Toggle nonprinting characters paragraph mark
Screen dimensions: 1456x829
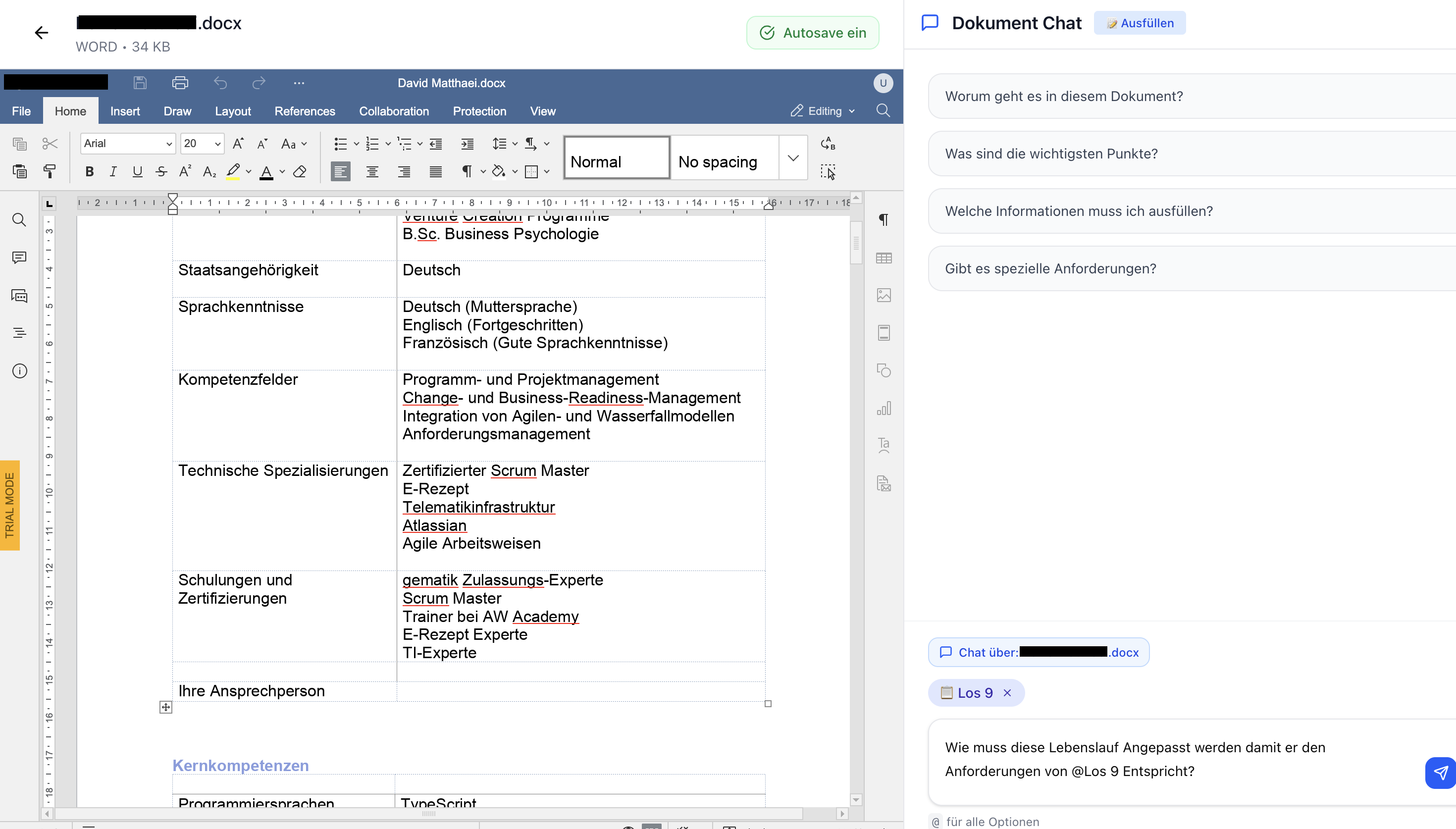467,171
